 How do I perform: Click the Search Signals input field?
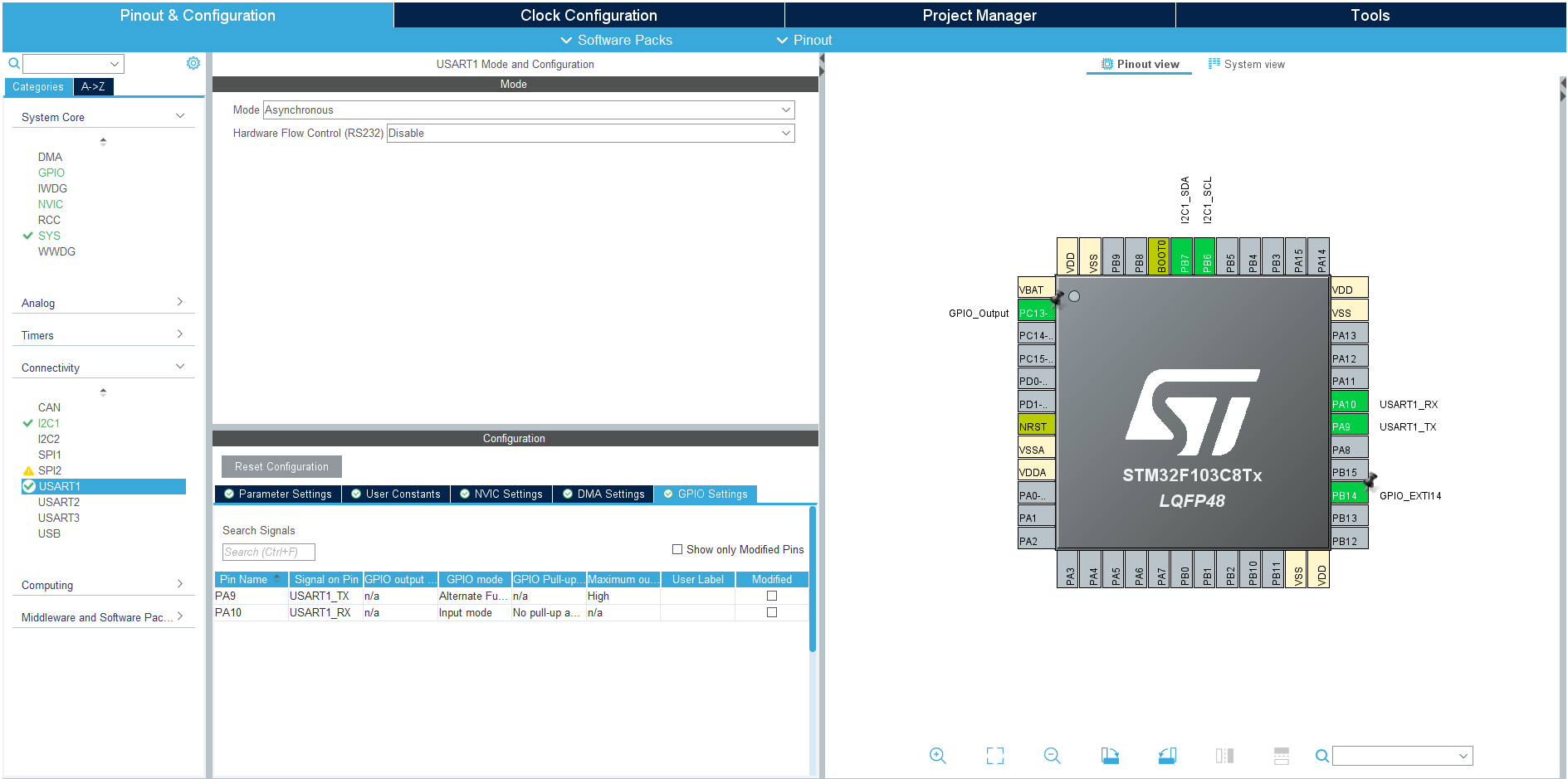pos(269,552)
